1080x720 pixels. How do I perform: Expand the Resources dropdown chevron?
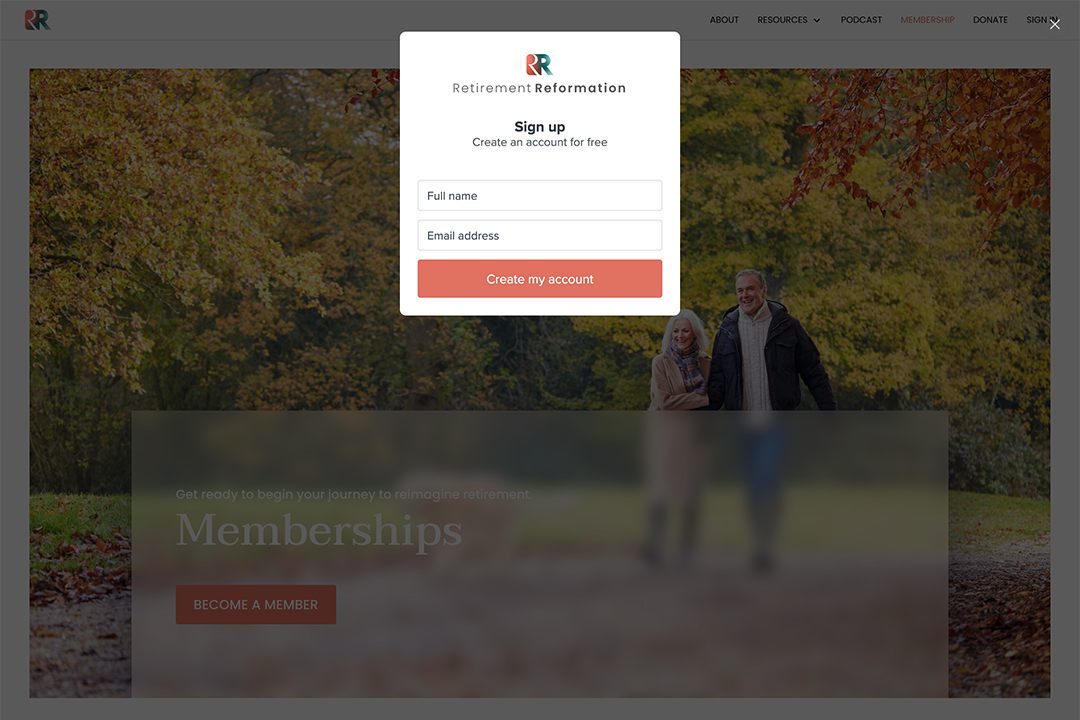(x=817, y=21)
